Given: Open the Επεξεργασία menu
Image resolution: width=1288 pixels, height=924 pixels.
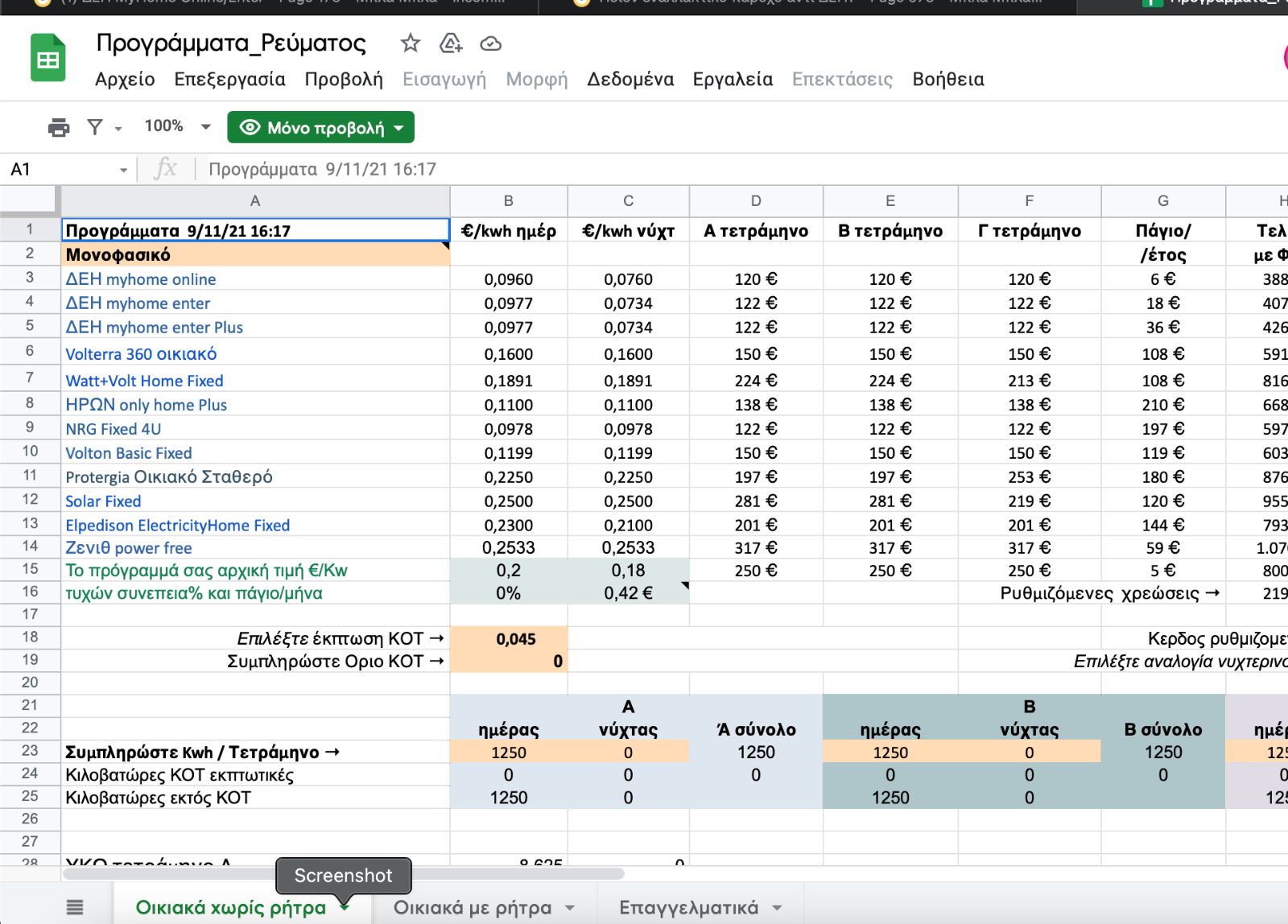Looking at the screenshot, I should 229,79.
